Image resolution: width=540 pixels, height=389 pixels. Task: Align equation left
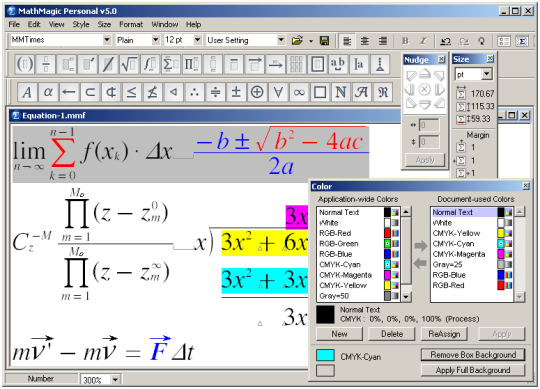(x=347, y=41)
